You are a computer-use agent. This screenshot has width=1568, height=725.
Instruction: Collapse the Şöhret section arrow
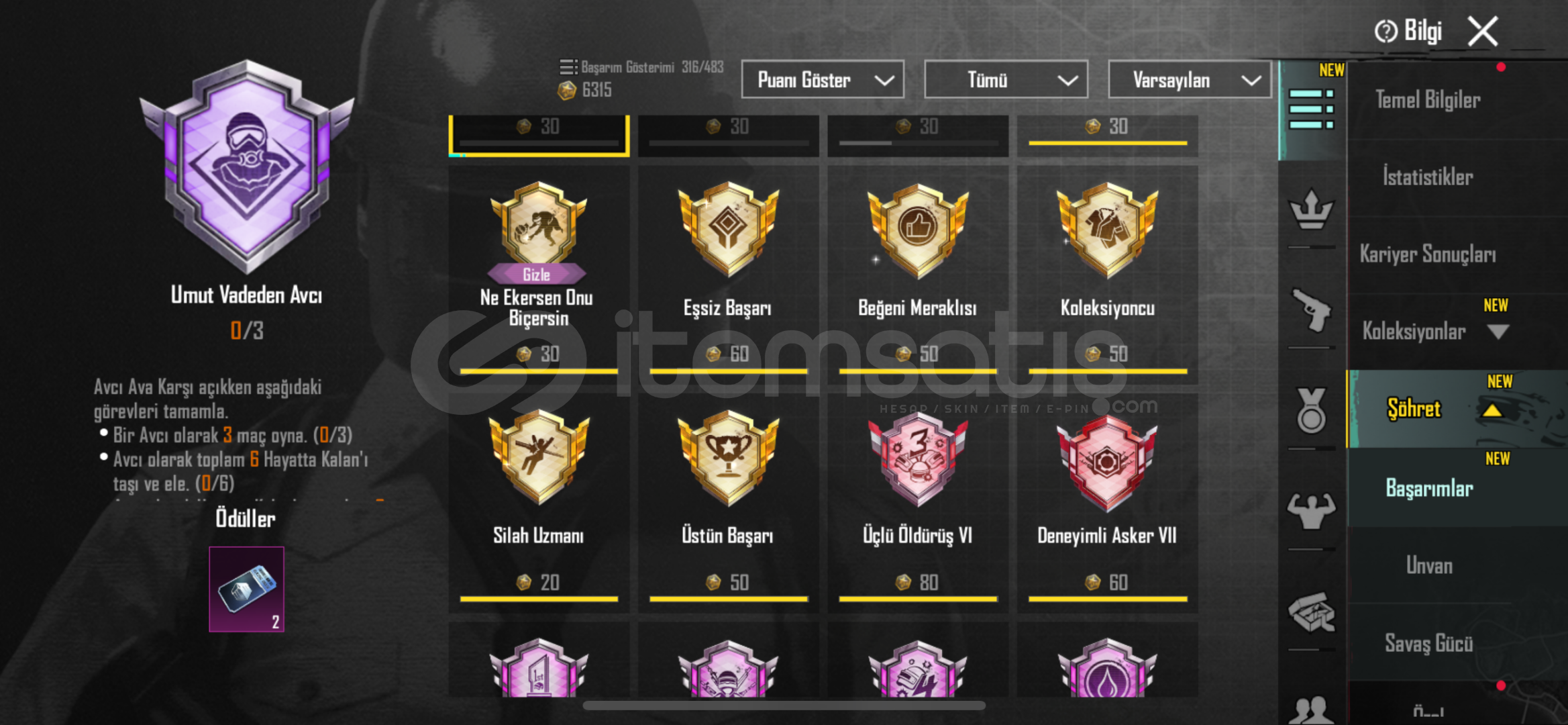[x=1492, y=410]
